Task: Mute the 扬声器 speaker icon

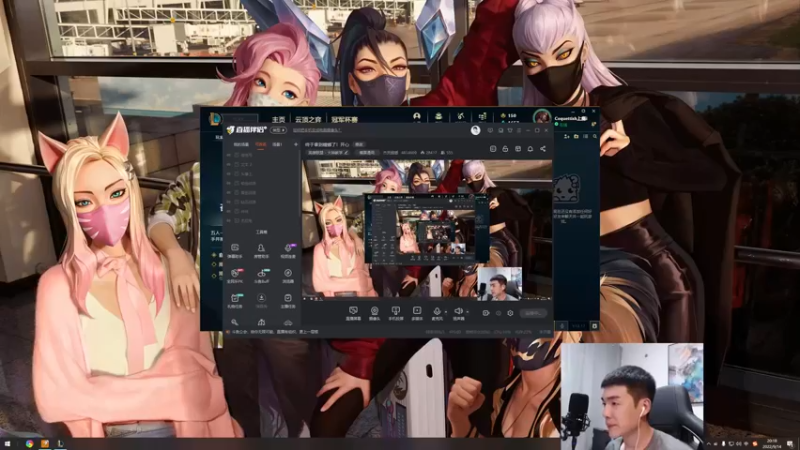Action: tap(458, 311)
